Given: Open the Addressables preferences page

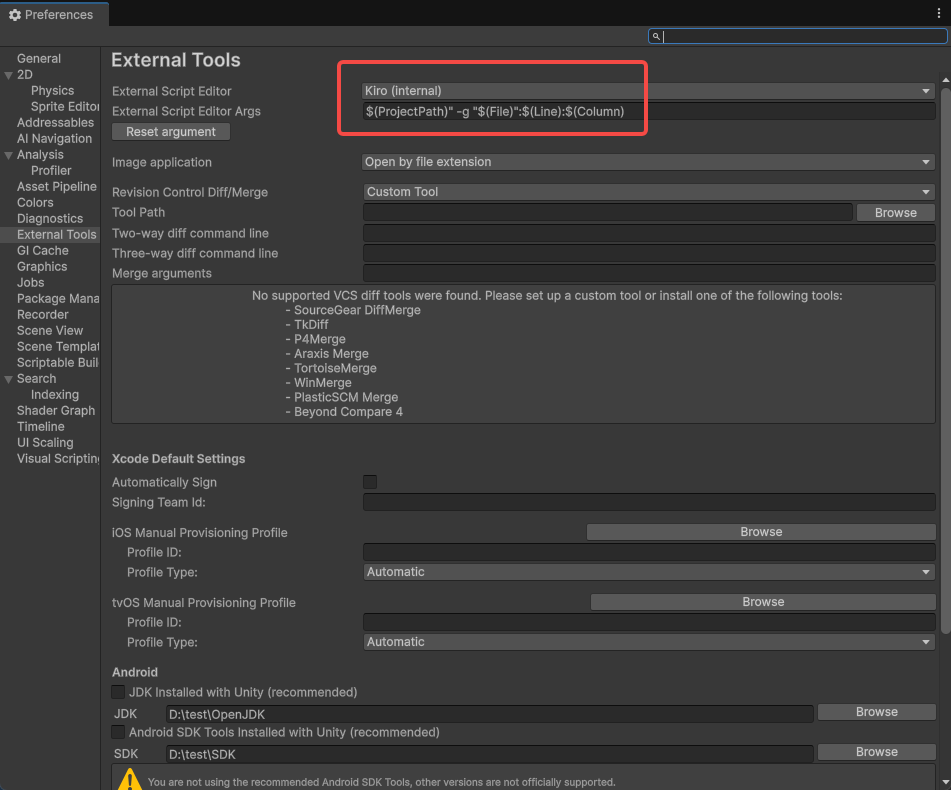Looking at the screenshot, I should (x=55, y=122).
